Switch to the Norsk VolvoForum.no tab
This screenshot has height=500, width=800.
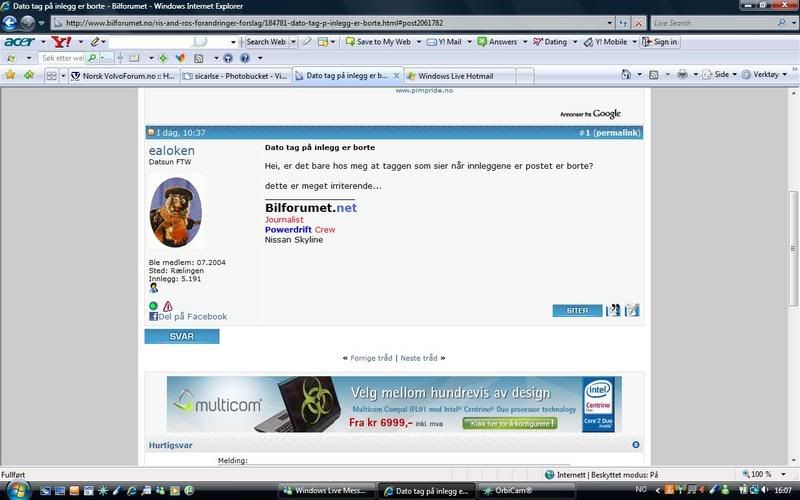pyautogui.click(x=128, y=75)
